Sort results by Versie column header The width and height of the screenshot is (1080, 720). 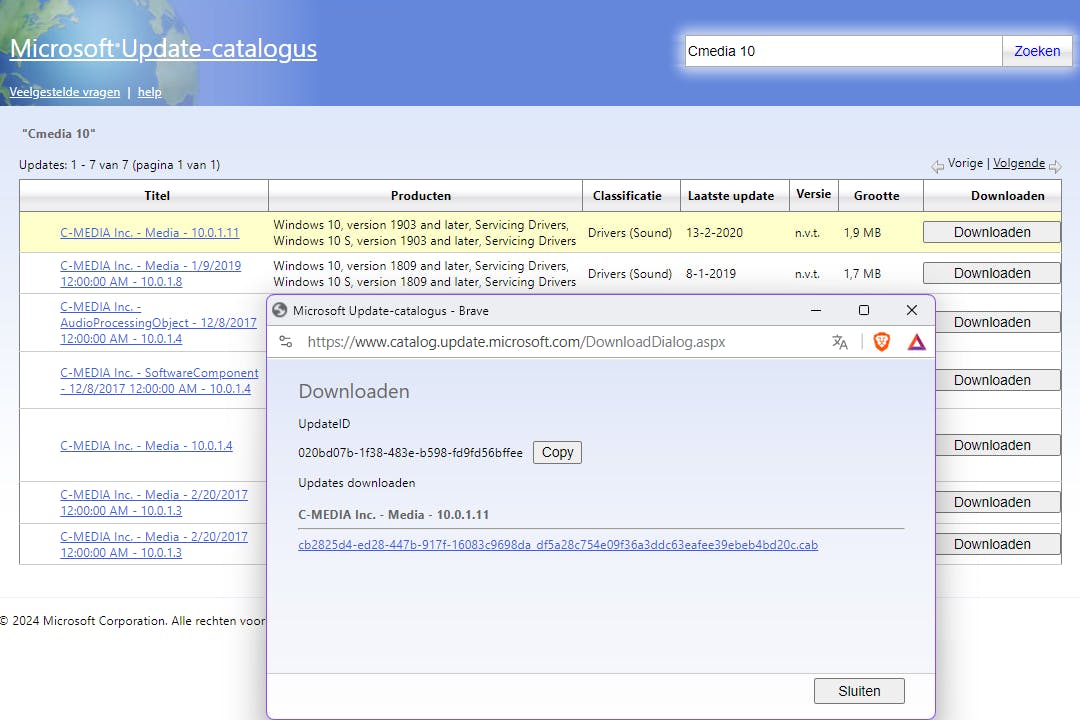pos(813,194)
